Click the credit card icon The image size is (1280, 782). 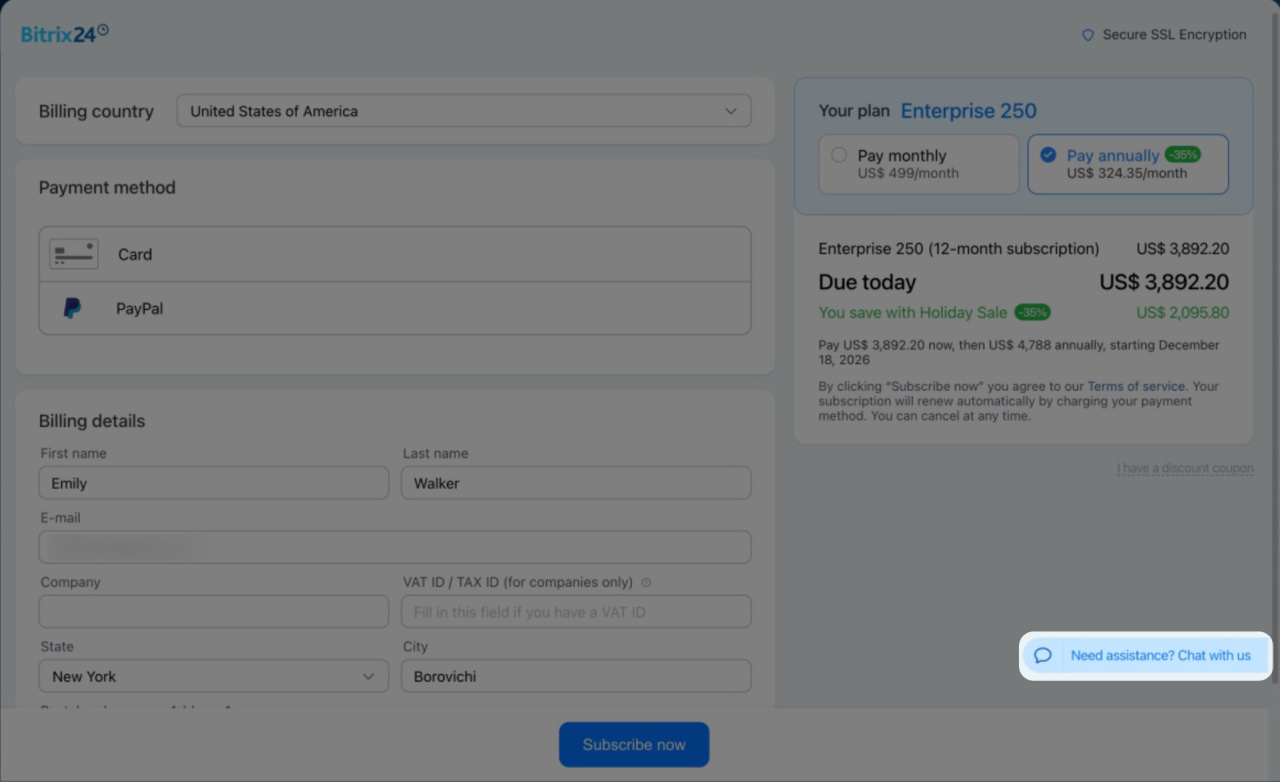tap(74, 254)
